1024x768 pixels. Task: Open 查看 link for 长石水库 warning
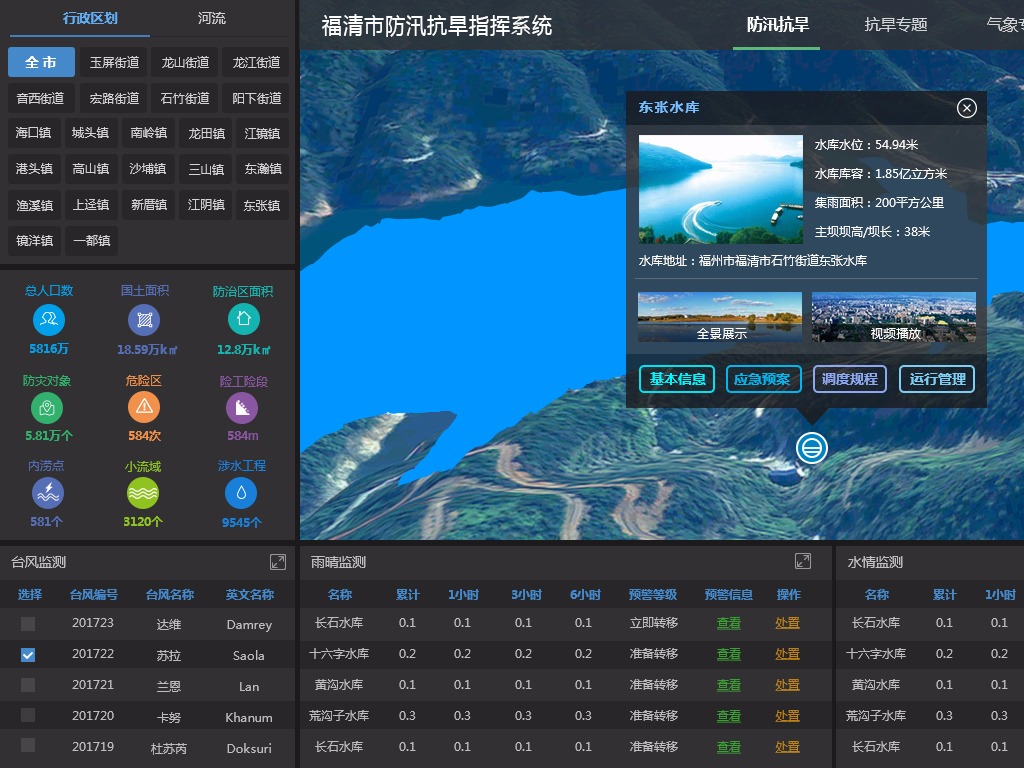(x=728, y=623)
